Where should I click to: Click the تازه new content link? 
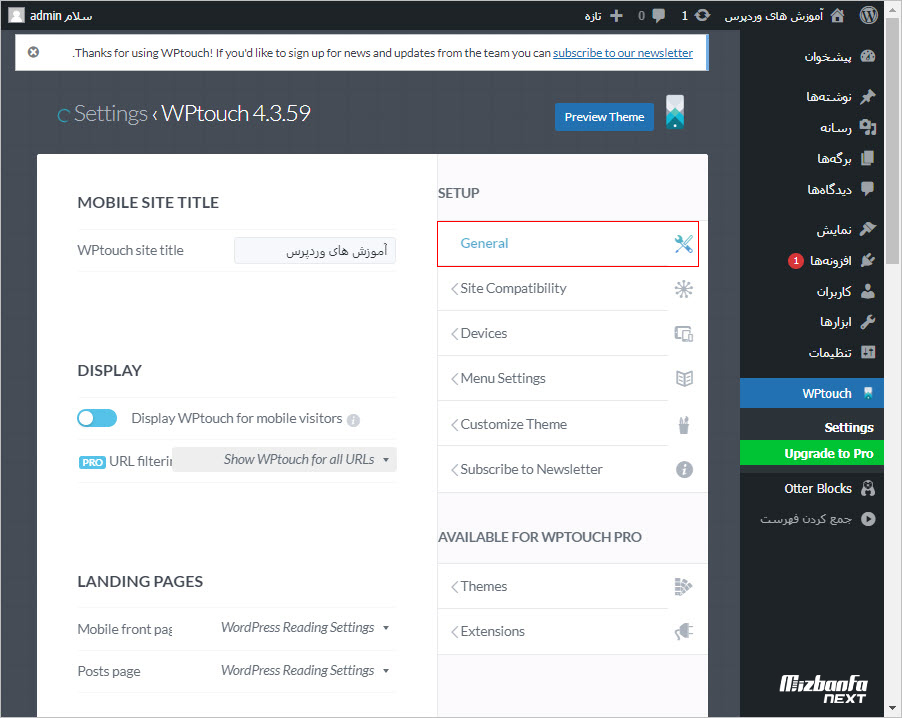593,16
